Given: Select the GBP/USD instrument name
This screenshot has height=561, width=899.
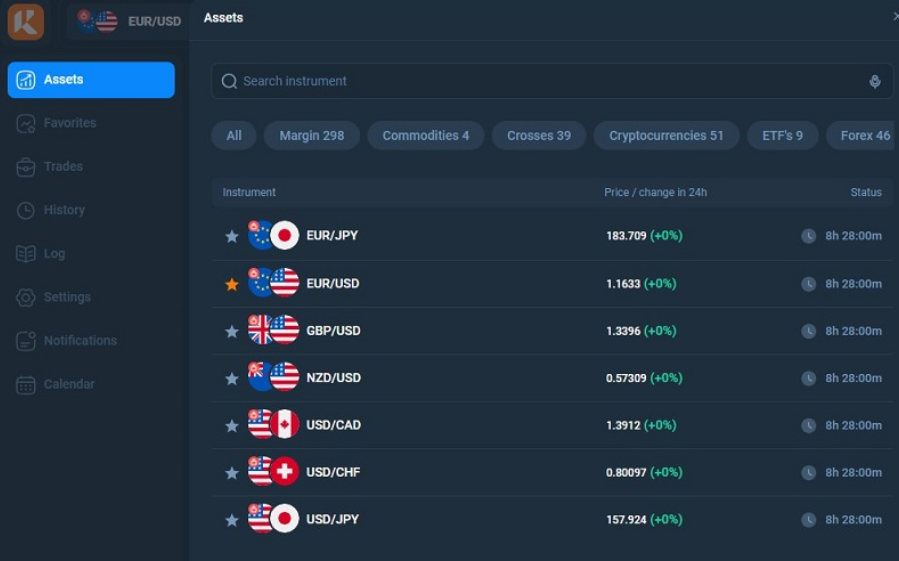Looking at the screenshot, I should click(x=333, y=331).
